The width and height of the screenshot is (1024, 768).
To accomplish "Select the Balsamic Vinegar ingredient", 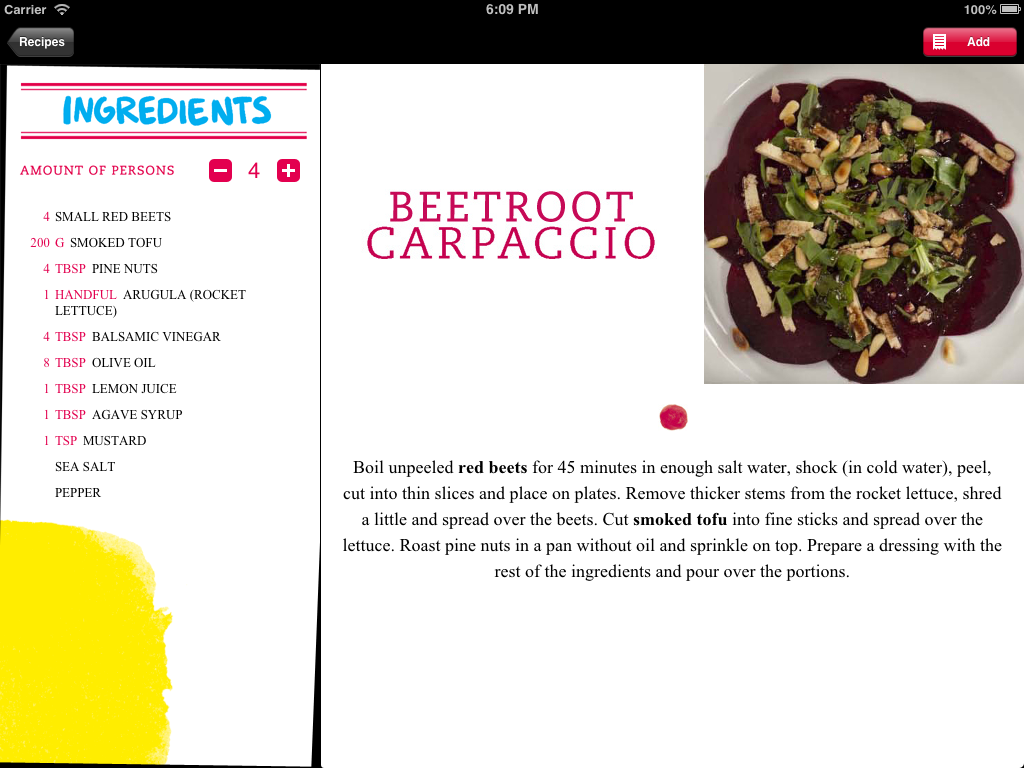I will [x=131, y=336].
